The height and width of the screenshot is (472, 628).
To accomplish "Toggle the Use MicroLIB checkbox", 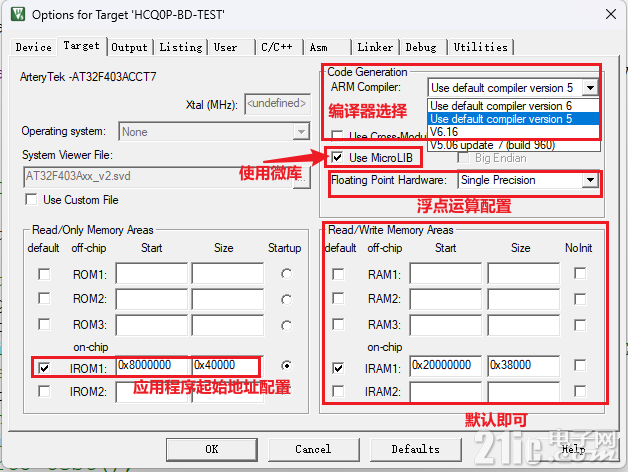I will [x=338, y=157].
